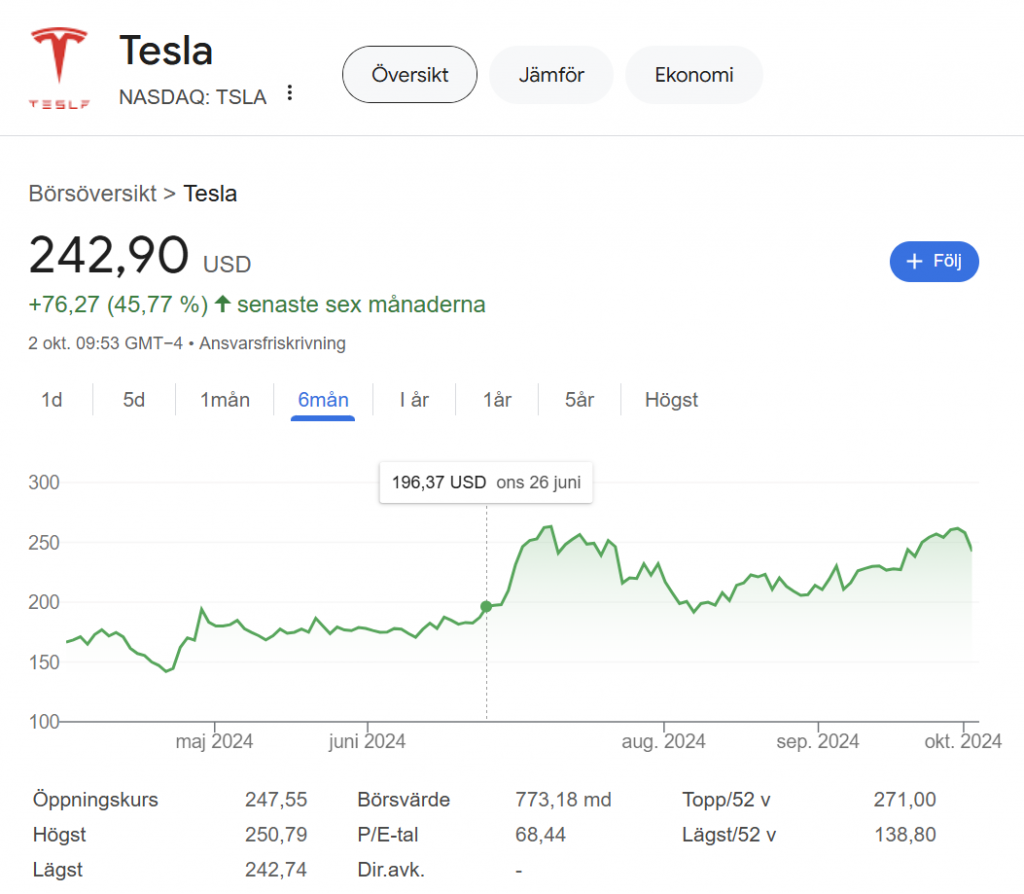Click the Tesla company name heading
The height and width of the screenshot is (894, 1024).
(166, 50)
